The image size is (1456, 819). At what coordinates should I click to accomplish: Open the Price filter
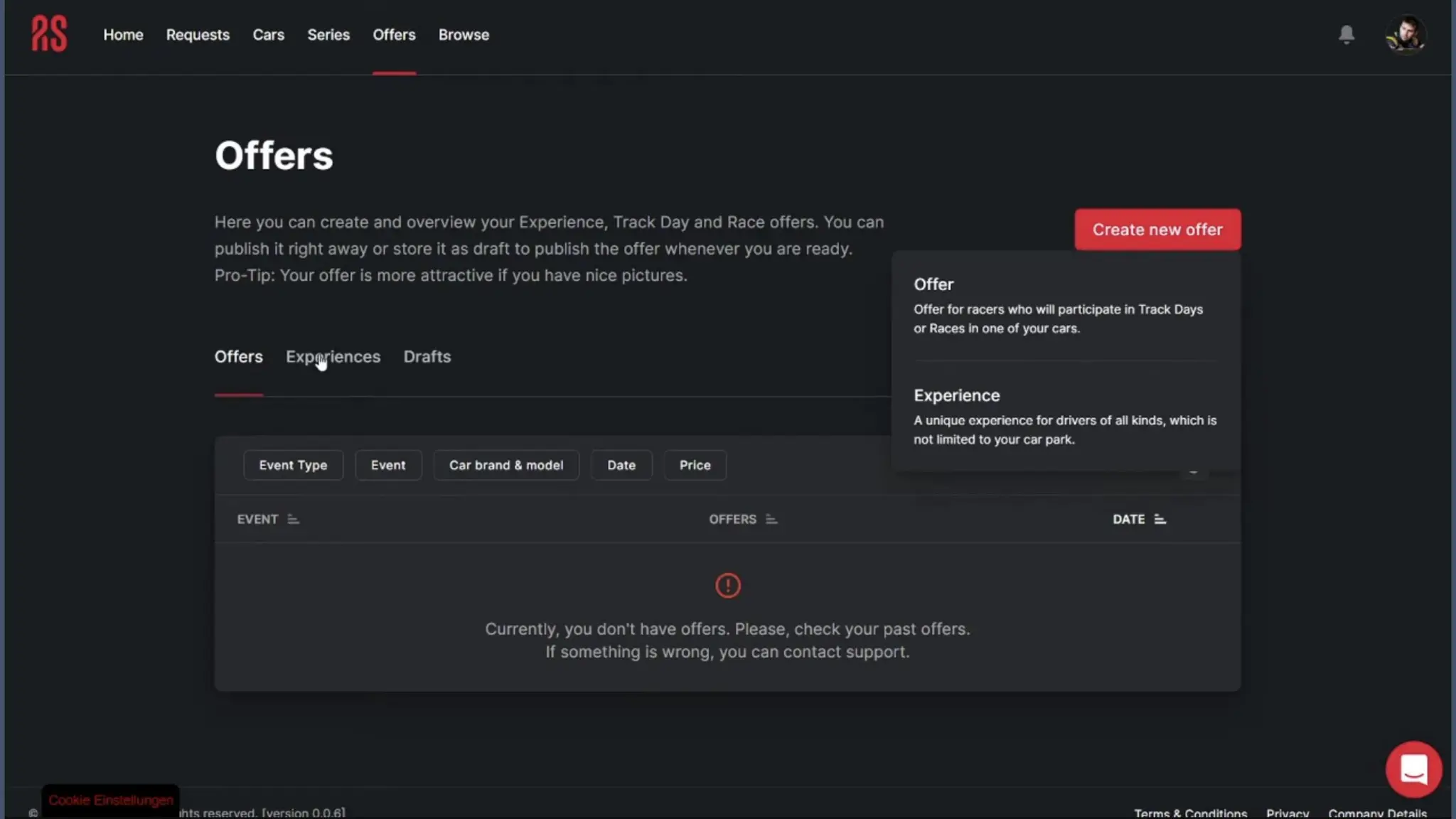(x=695, y=465)
